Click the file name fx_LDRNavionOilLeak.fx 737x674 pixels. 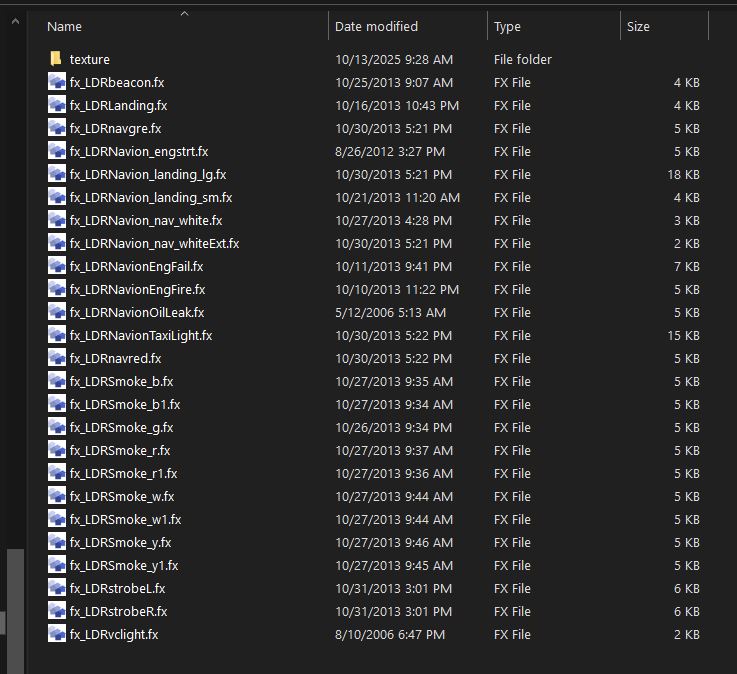pos(137,313)
